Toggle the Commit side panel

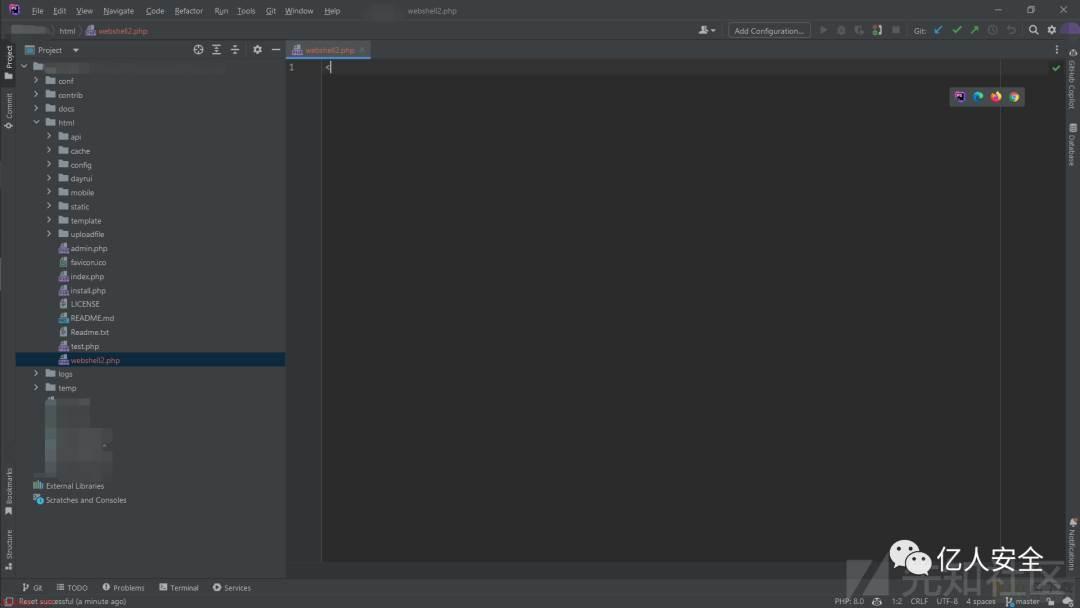point(8,111)
